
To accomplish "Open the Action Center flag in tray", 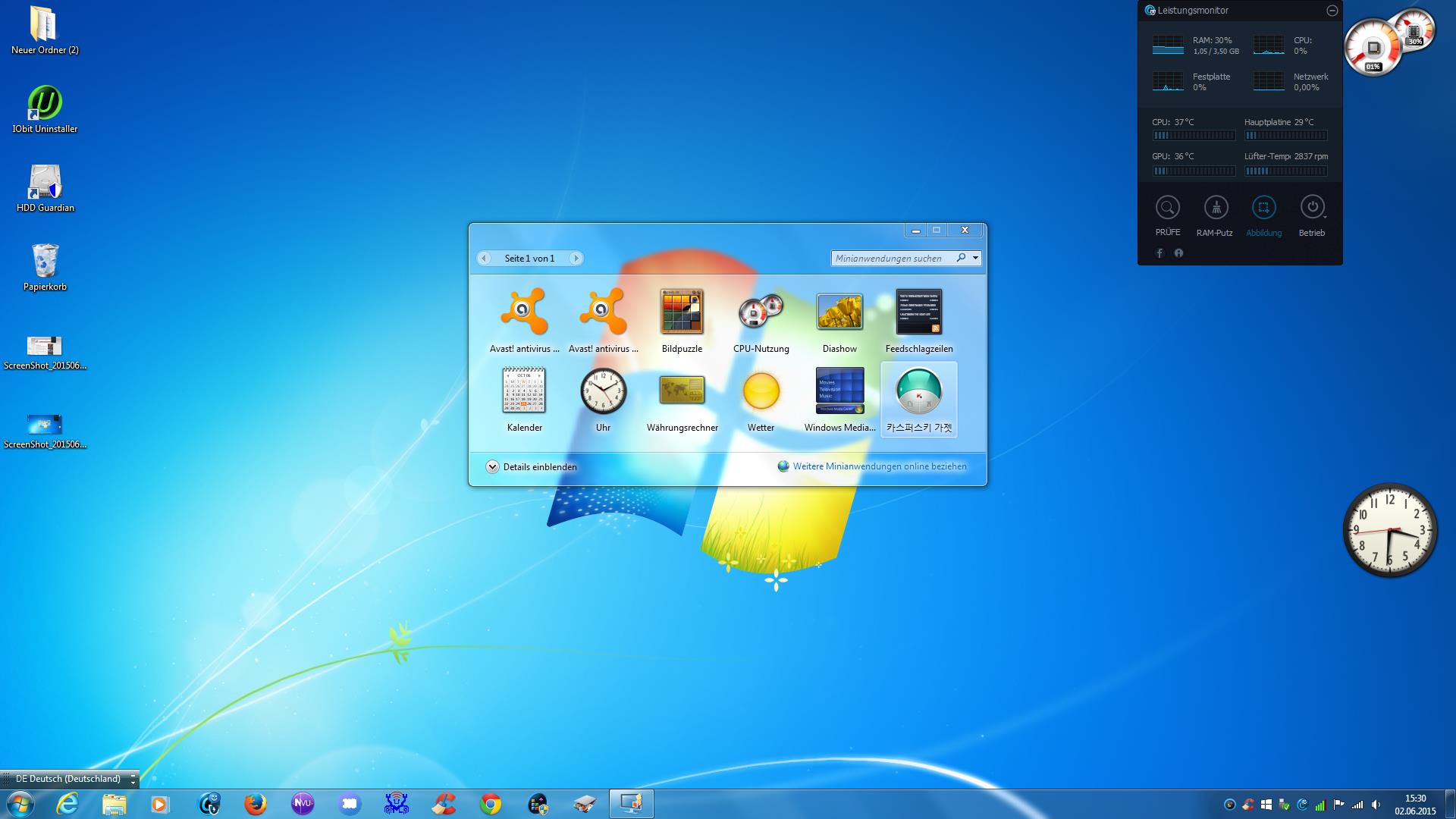I will point(1338,805).
